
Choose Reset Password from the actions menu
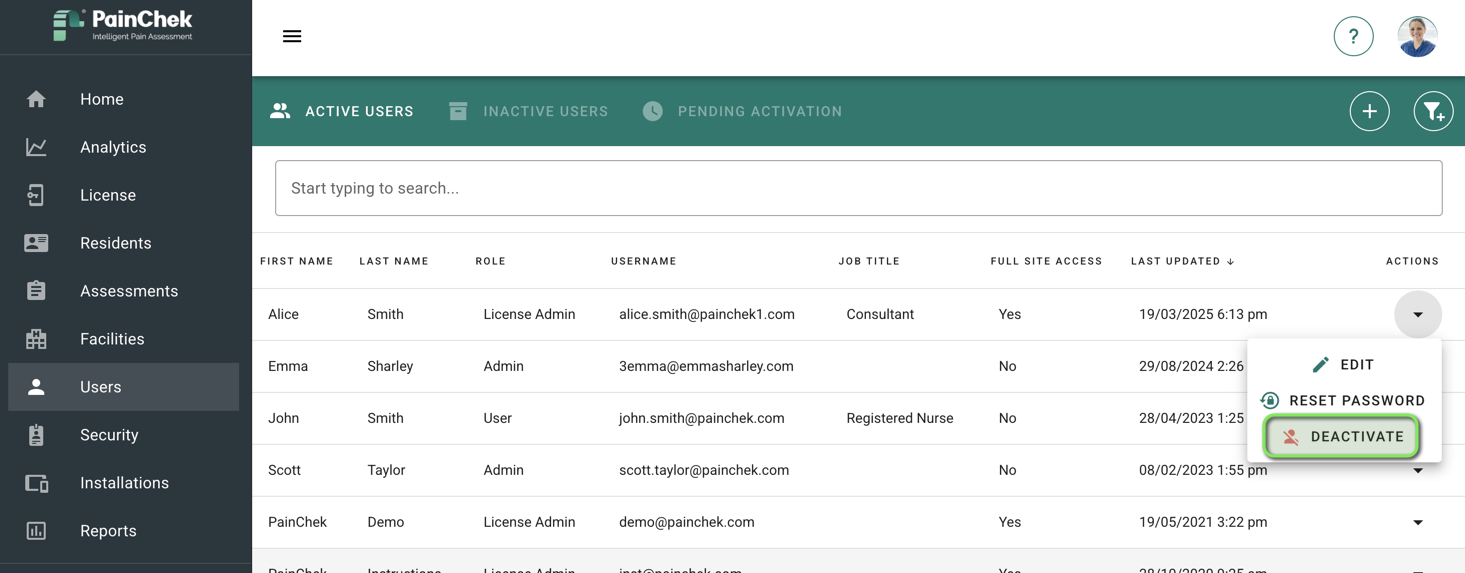[1343, 401]
